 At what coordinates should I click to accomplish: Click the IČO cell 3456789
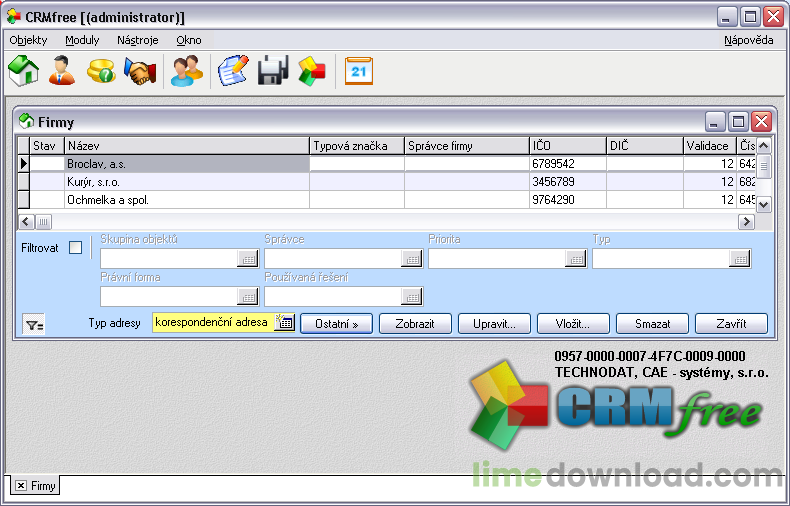point(568,182)
